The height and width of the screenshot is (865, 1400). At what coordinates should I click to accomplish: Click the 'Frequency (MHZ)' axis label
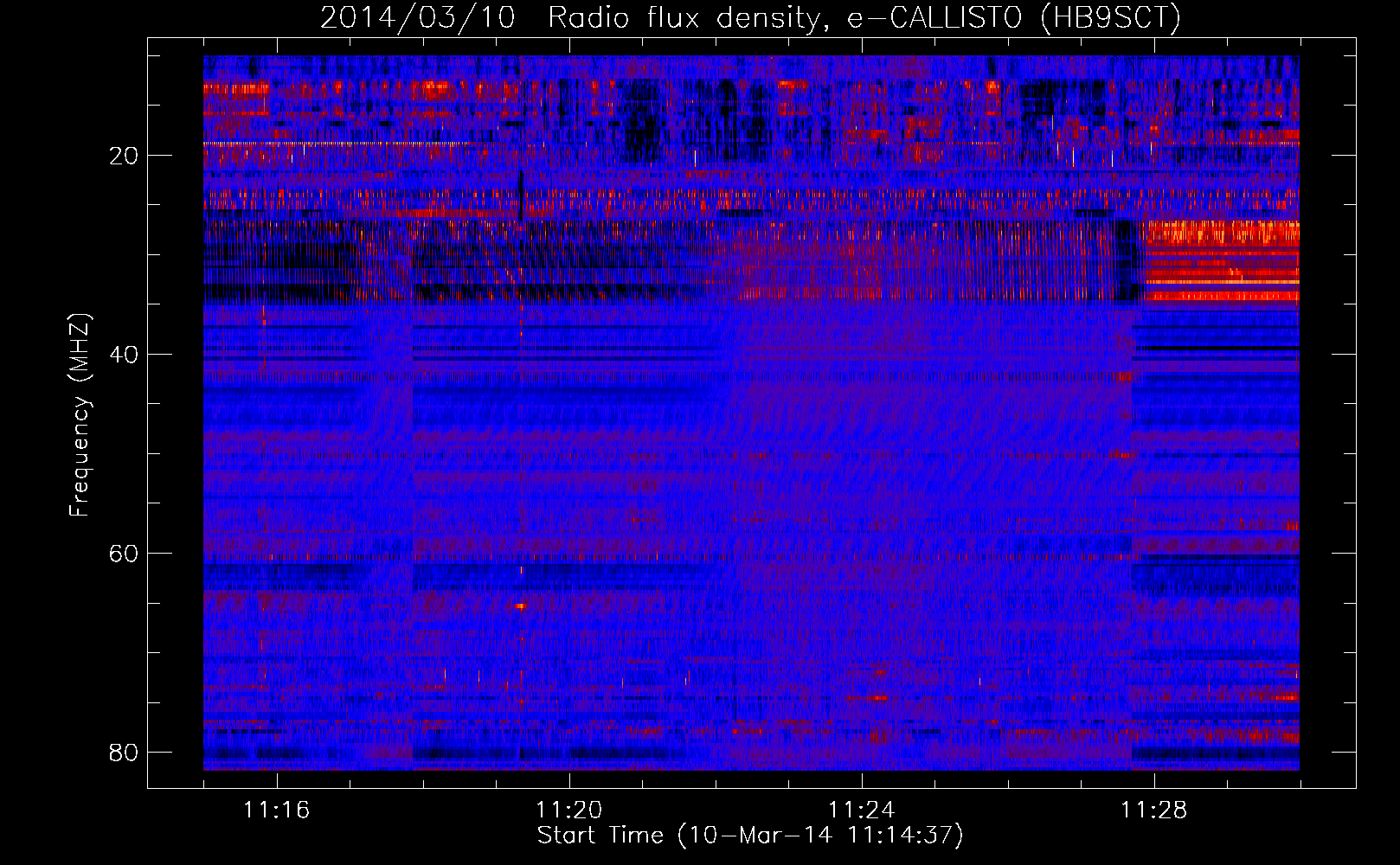click(79, 415)
